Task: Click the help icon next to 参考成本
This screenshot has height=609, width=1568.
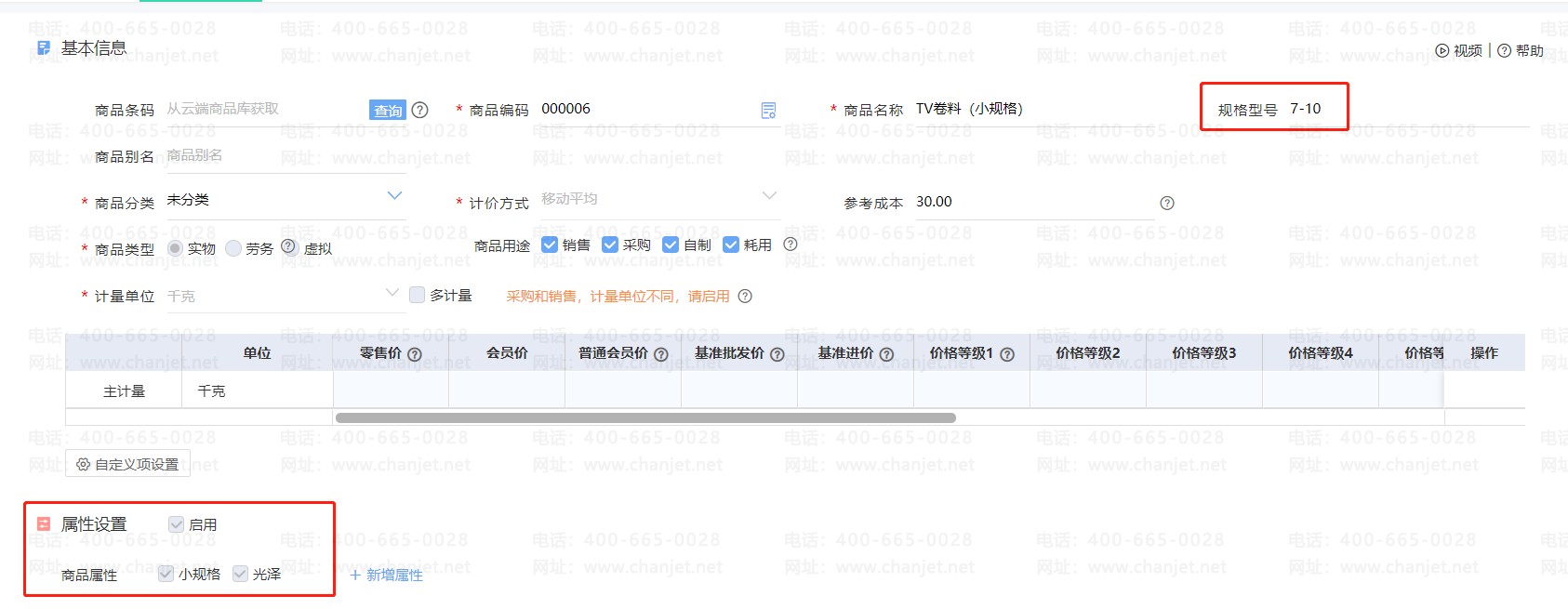Action: click(x=1167, y=203)
